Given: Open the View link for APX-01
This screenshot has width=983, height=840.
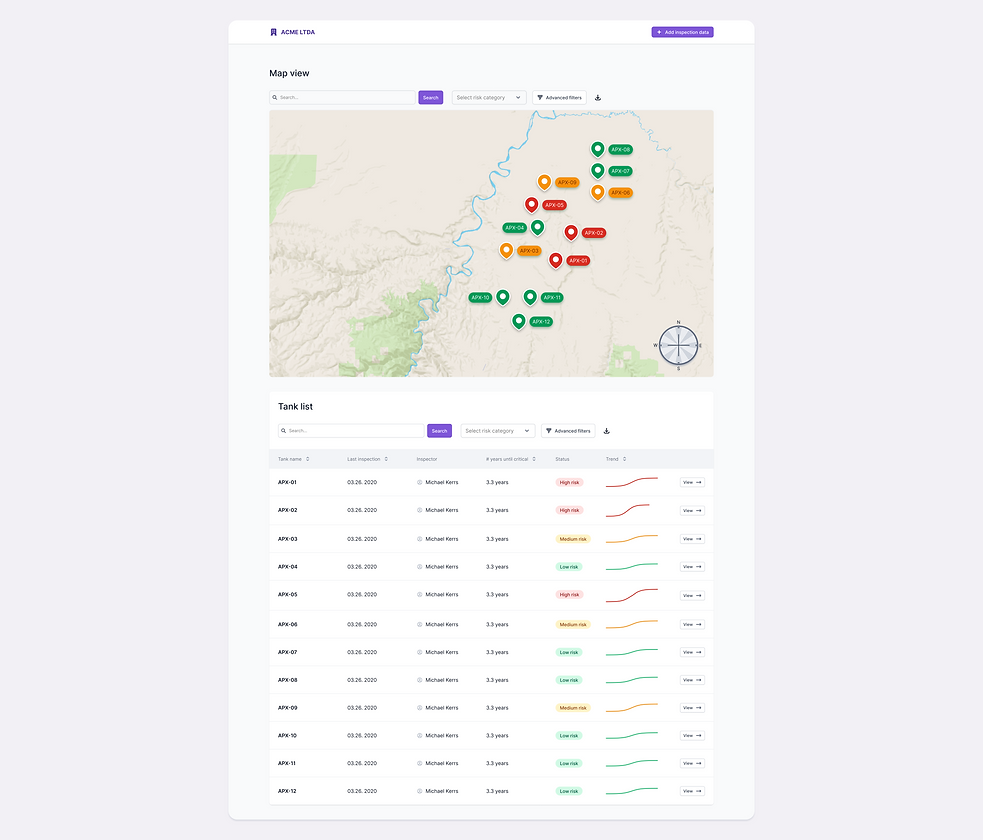Looking at the screenshot, I should point(691,482).
